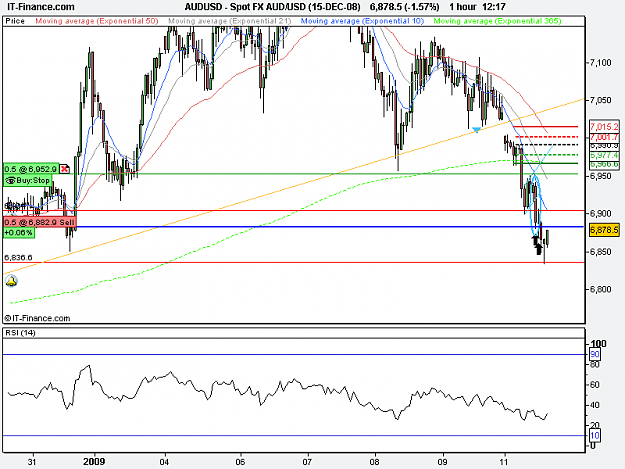Click the 40 RSI axis label
This screenshot has height=469, width=625.
tap(594, 405)
